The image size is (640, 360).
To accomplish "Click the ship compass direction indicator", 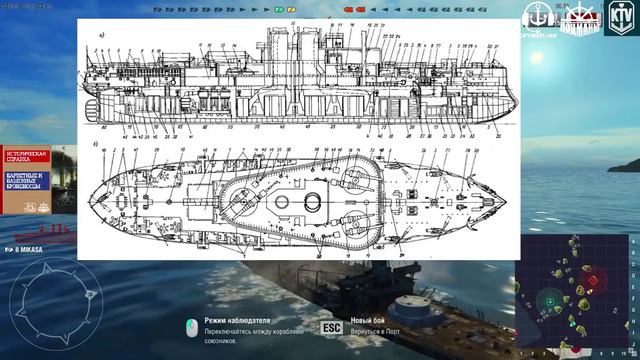I will coord(56,304).
